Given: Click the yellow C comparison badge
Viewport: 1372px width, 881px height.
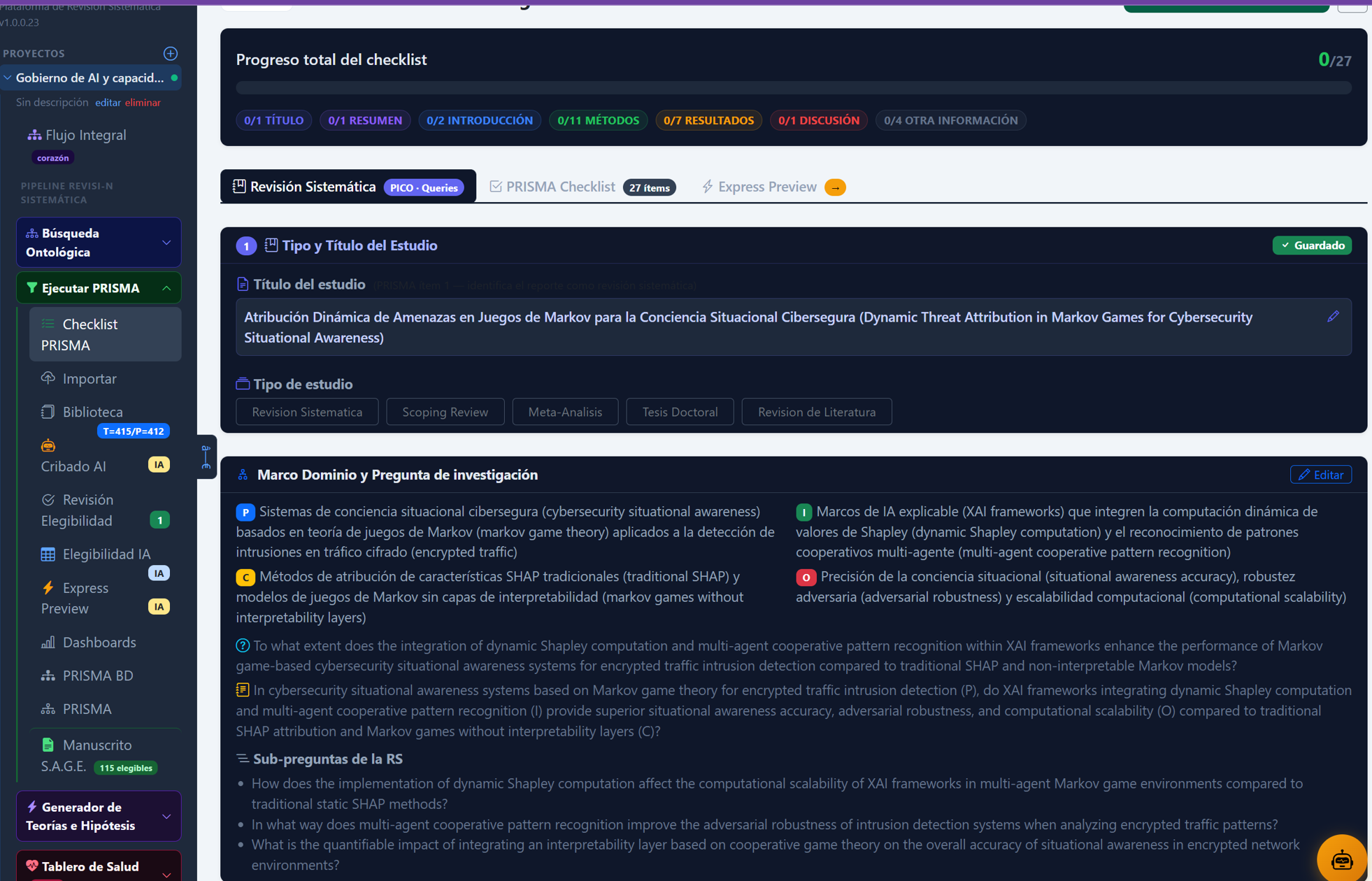Looking at the screenshot, I should point(245,578).
